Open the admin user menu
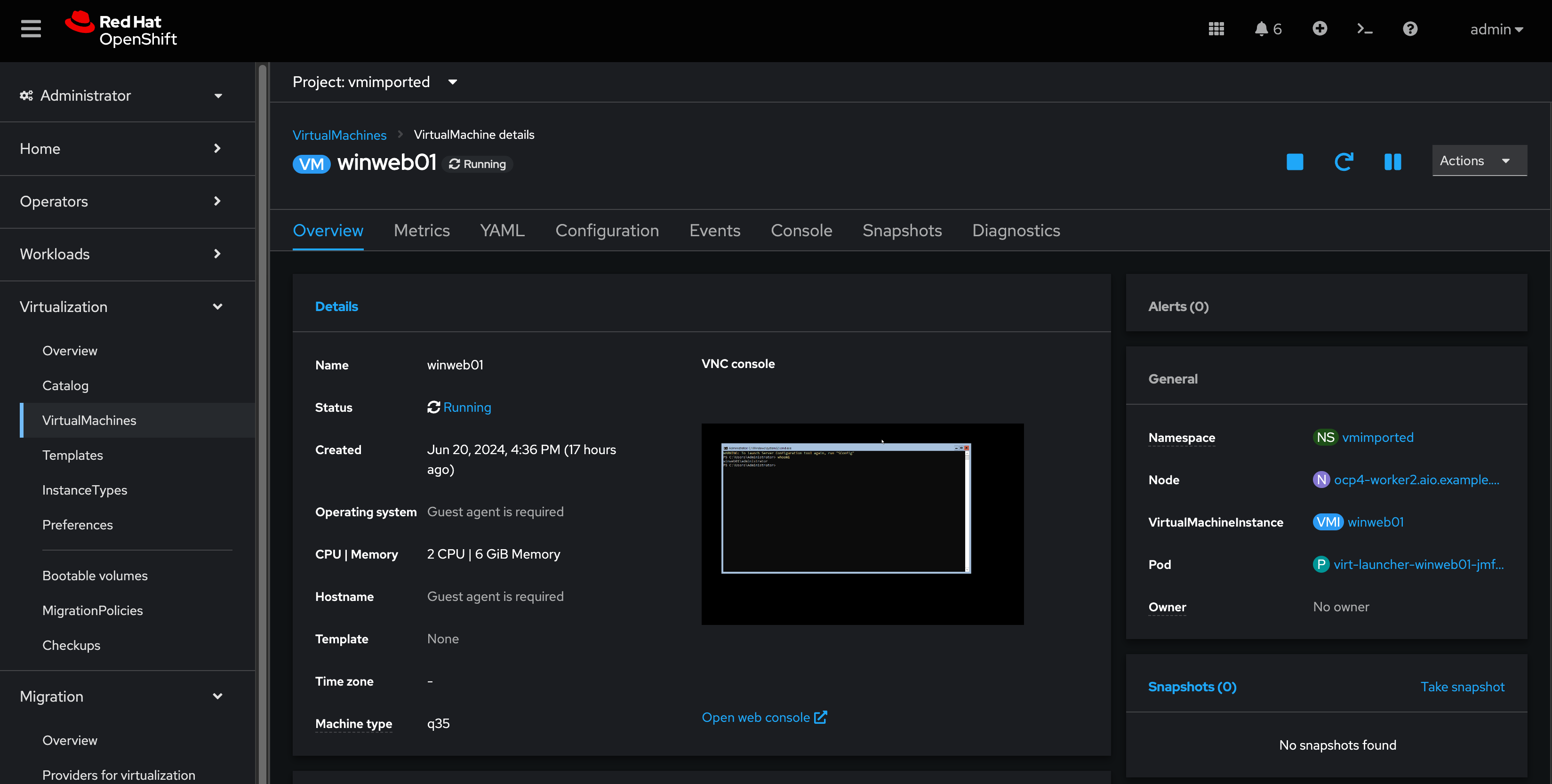 (x=1496, y=28)
